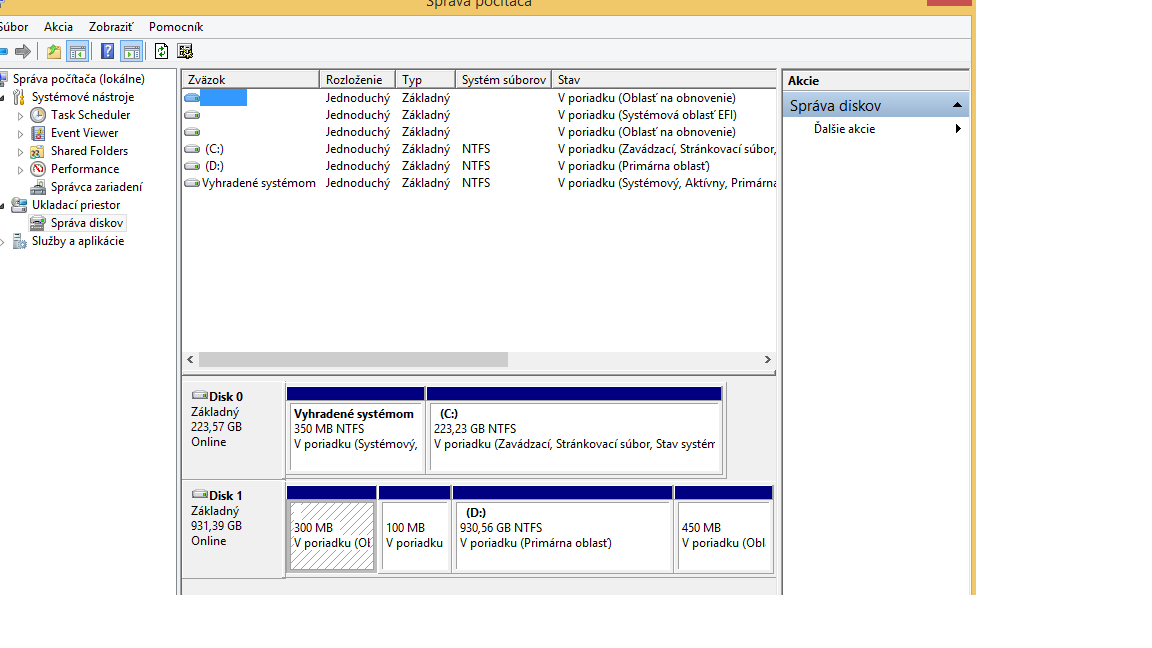Expand the Event Viewer tree node
The width and height of the screenshot is (1152, 648).
click(x=21, y=134)
